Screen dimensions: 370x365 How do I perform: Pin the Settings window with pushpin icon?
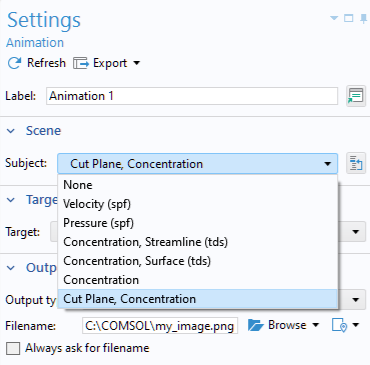tap(364, 19)
